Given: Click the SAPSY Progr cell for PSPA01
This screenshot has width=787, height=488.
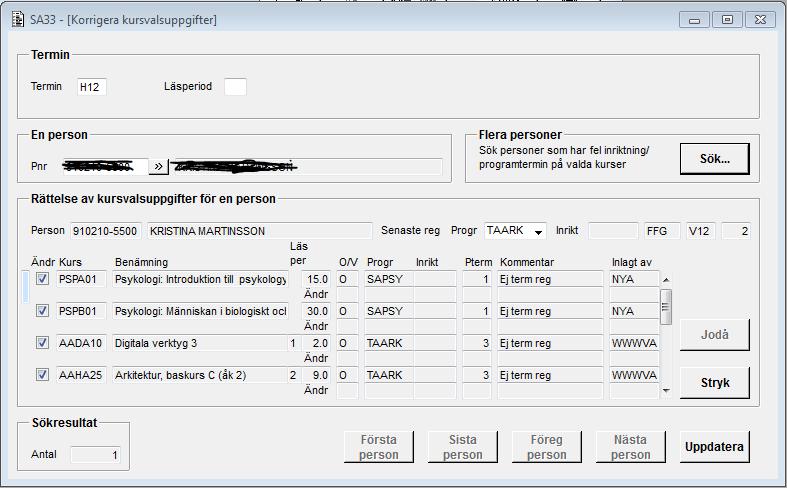Looking at the screenshot, I should pos(388,279).
